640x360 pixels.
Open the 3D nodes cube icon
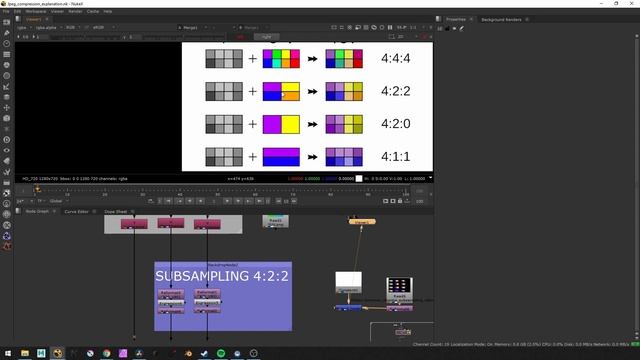[x=7, y=118]
